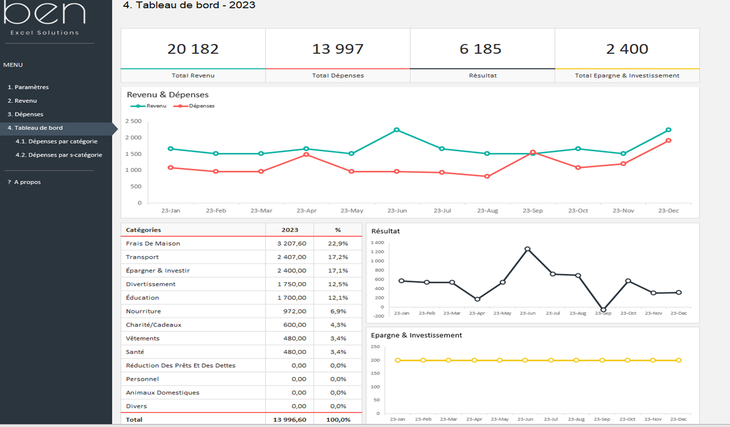Open 4.1. Dépenses par catégorie sub-item
The height and width of the screenshot is (427, 730).
pos(56,141)
